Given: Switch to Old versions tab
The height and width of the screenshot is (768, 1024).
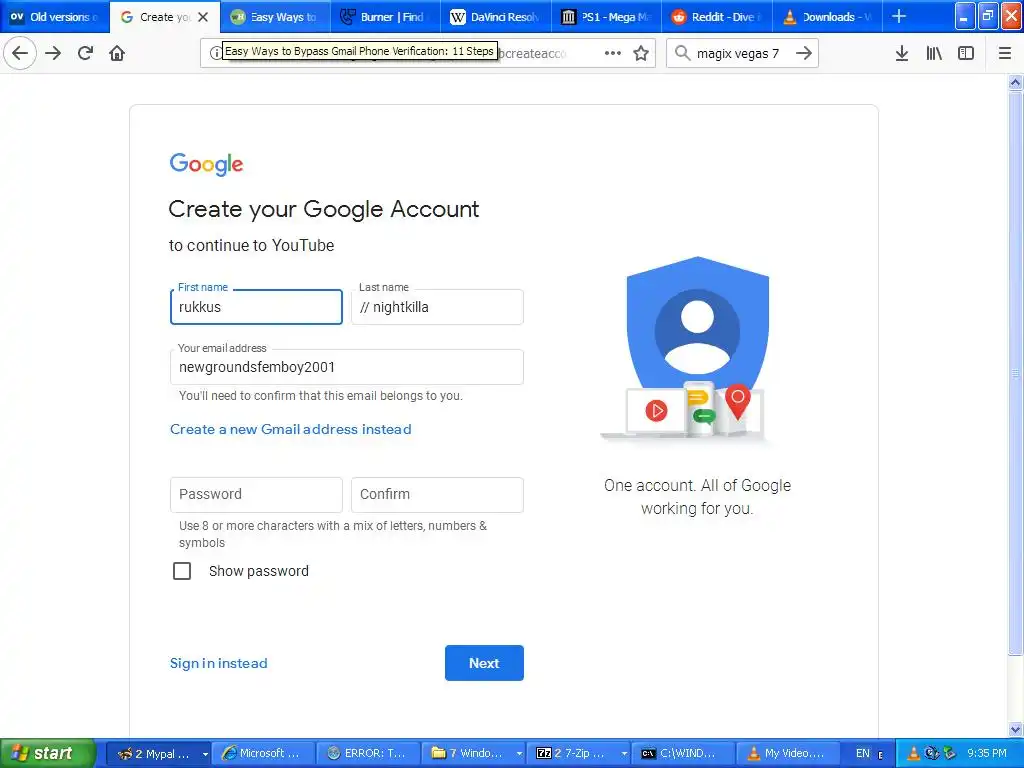Looking at the screenshot, I should click(55, 17).
